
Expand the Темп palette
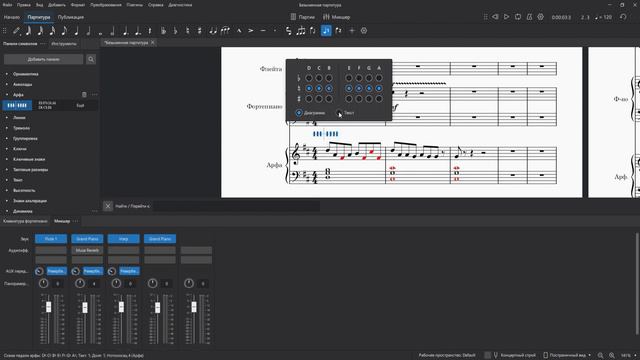click(7, 180)
